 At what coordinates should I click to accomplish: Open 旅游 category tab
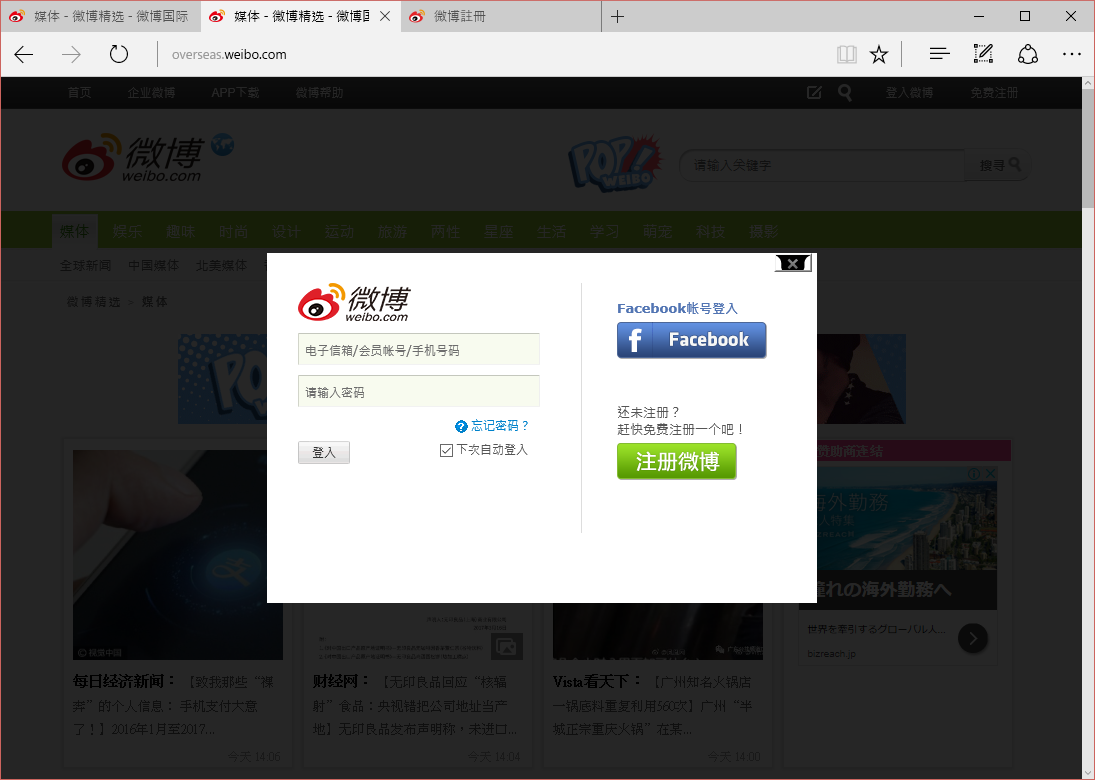[x=392, y=231]
